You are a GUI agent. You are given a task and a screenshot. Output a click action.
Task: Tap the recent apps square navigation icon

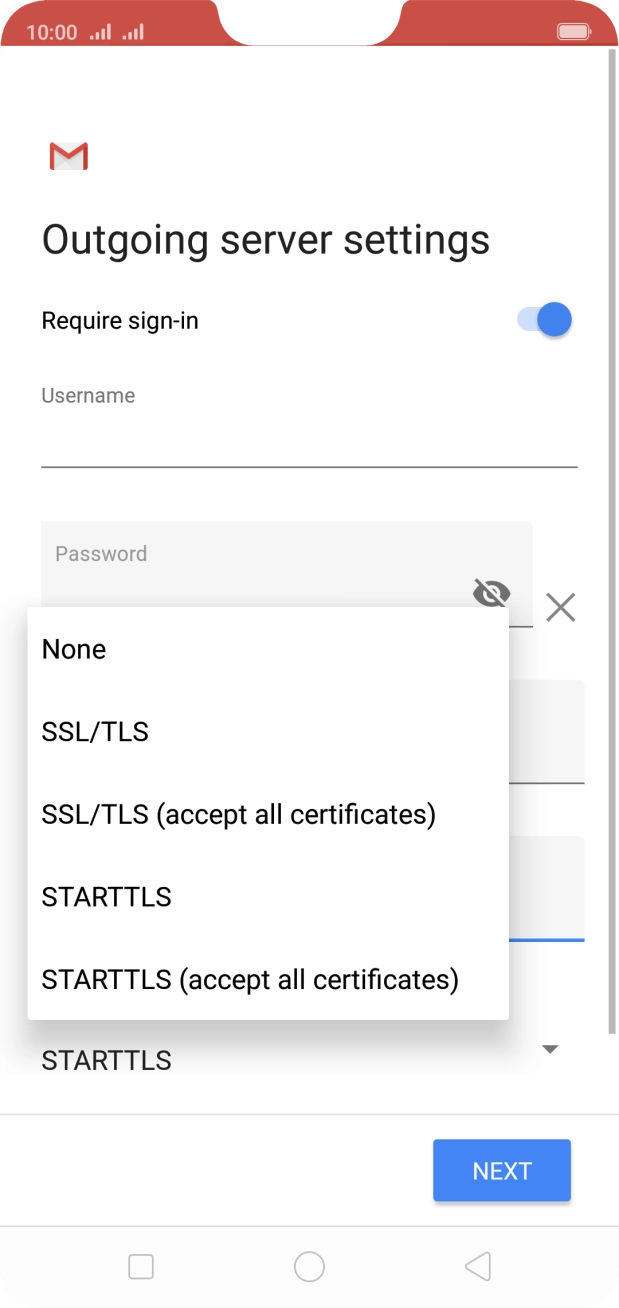(139, 1267)
